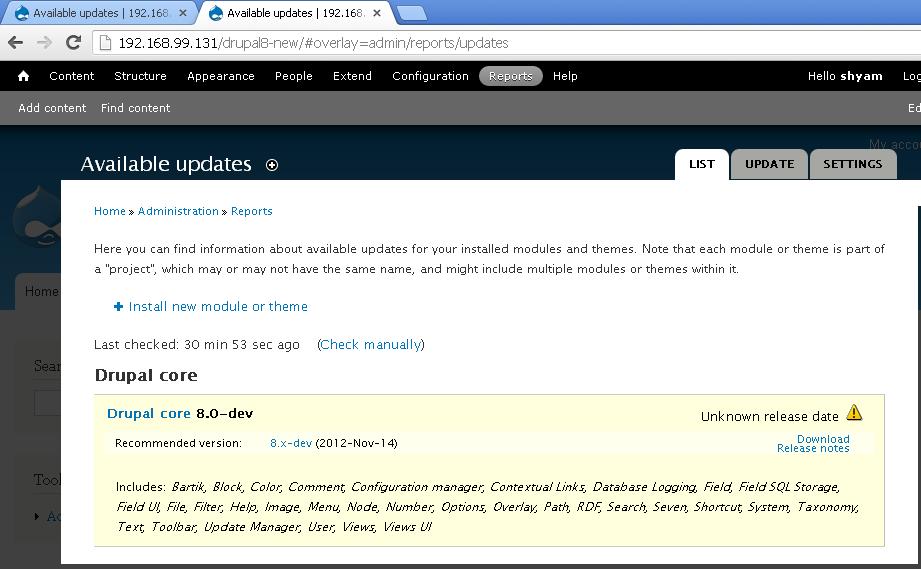This screenshot has width=921, height=569.
Task: Click the browser back arrow
Action: pyautogui.click(x=16, y=42)
